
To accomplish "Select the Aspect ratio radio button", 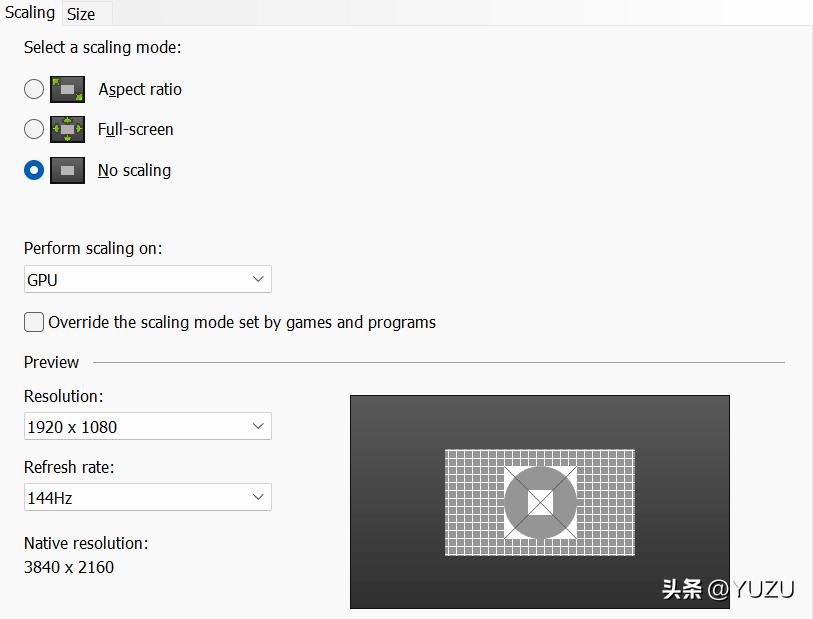I will click(33, 89).
